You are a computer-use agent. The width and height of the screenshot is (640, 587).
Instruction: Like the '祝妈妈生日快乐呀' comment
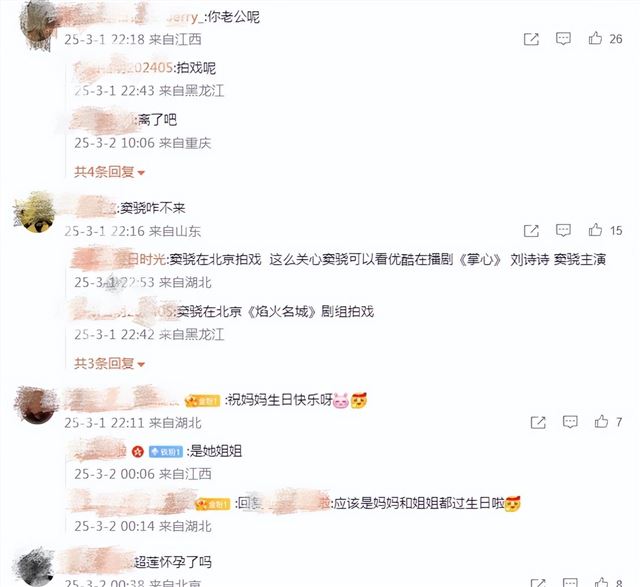tap(601, 421)
